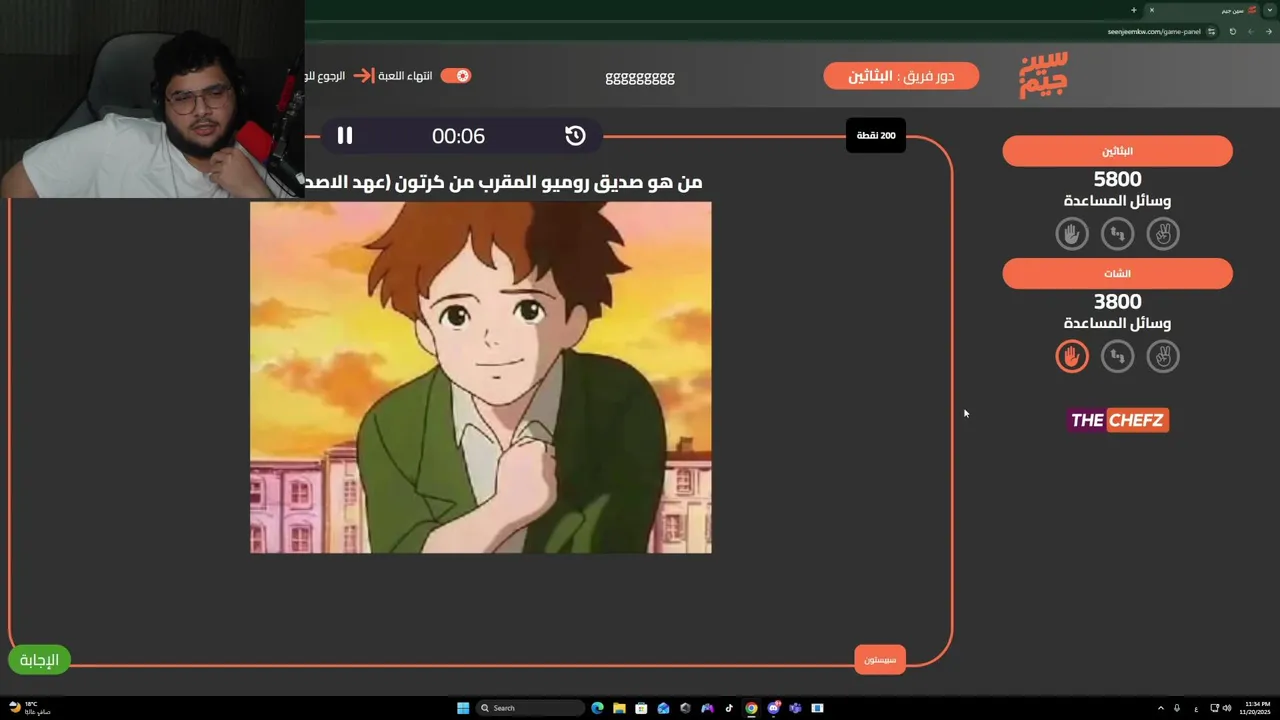The width and height of the screenshot is (1280, 720).
Task: Click the 200 نقطة points label
Action: (876, 135)
